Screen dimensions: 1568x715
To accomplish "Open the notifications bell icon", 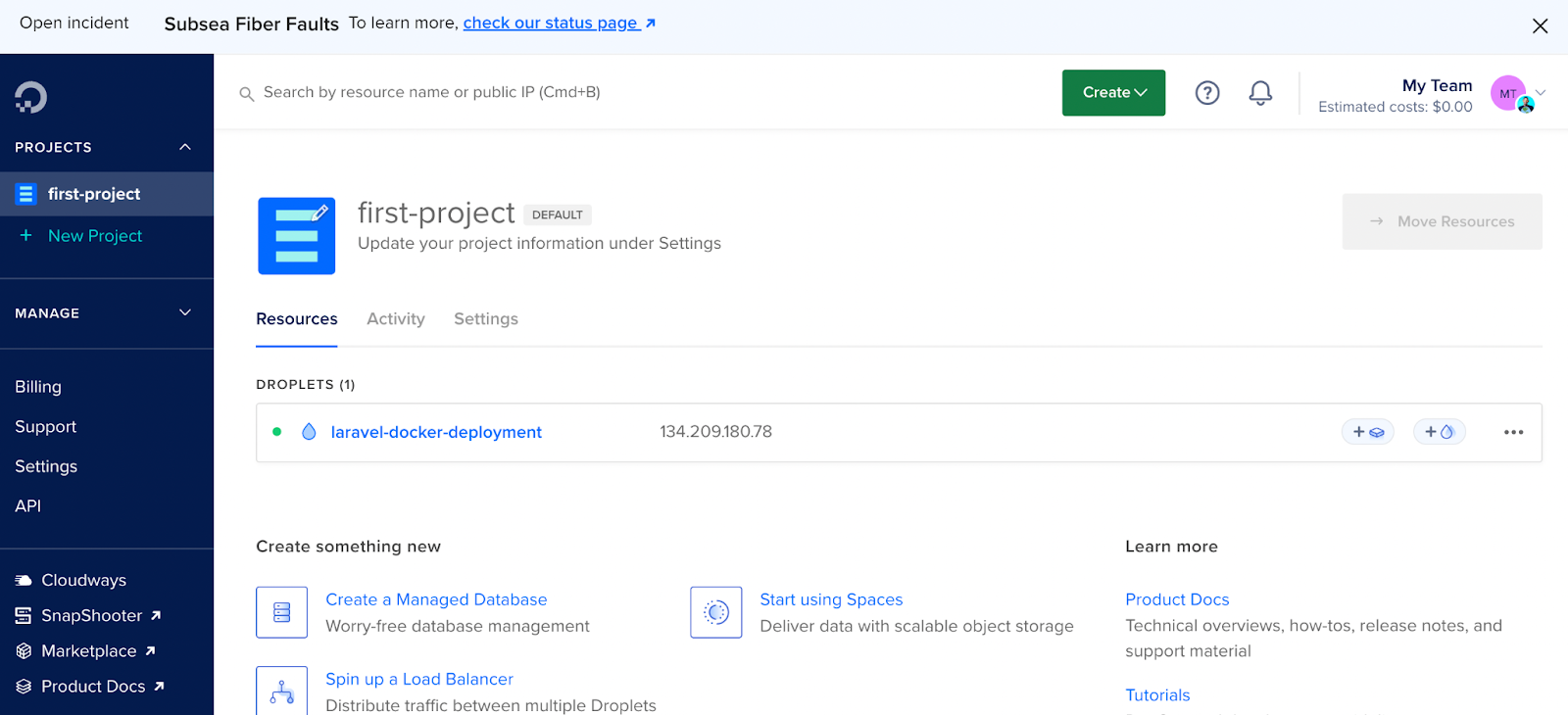I will [1260, 93].
